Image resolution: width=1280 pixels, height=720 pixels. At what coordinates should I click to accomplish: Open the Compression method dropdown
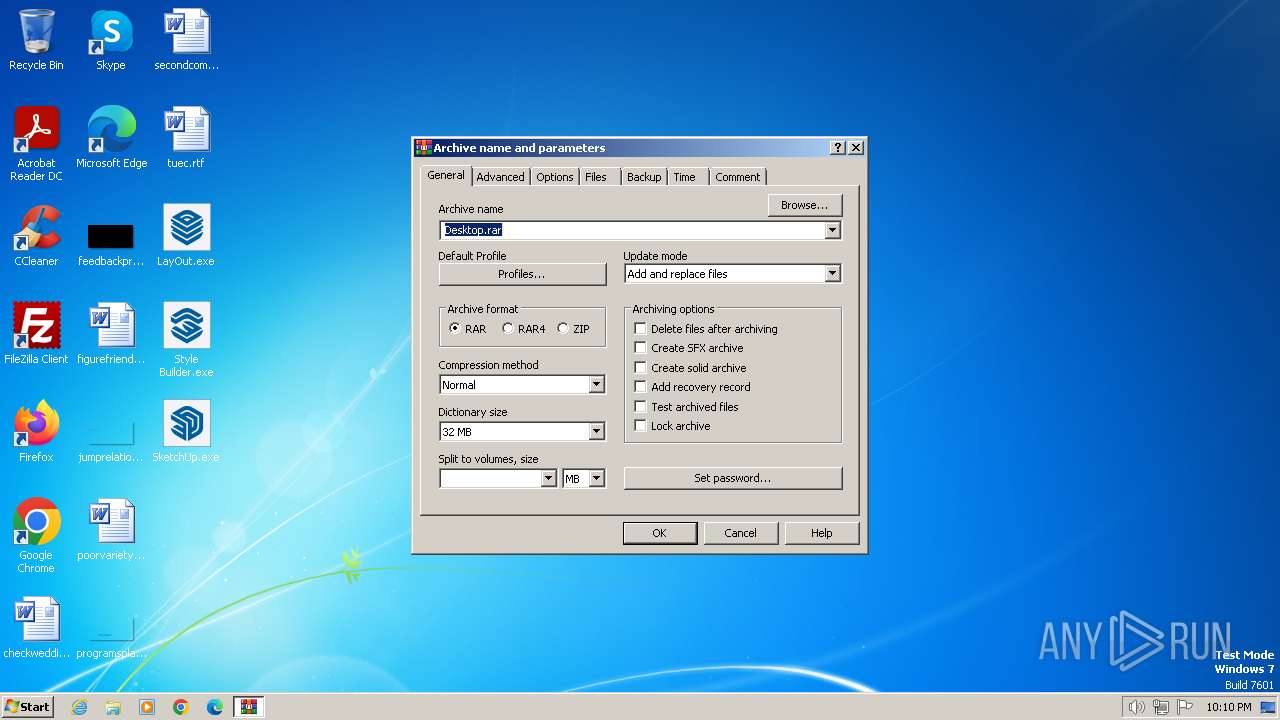pyautogui.click(x=596, y=385)
